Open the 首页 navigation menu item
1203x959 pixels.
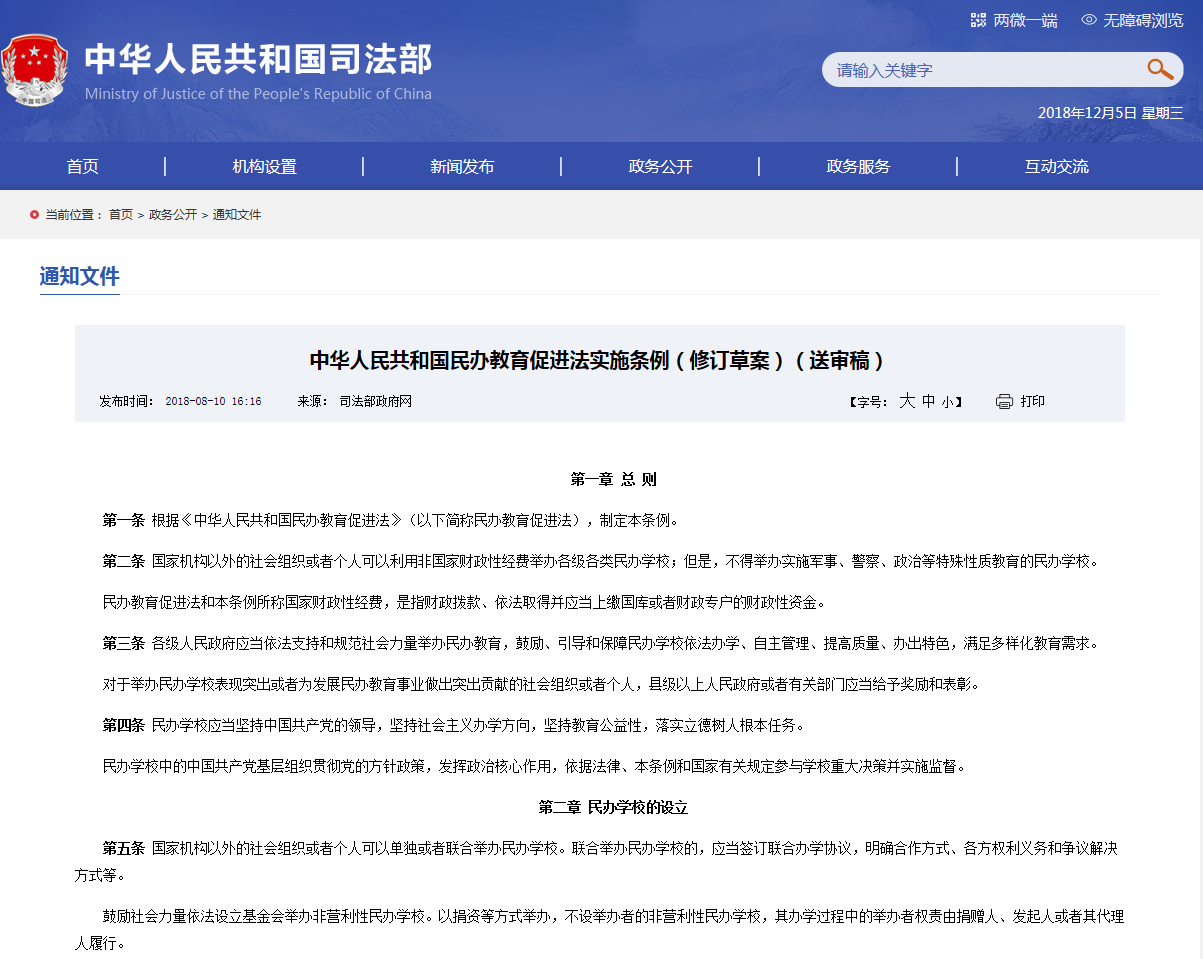83,167
